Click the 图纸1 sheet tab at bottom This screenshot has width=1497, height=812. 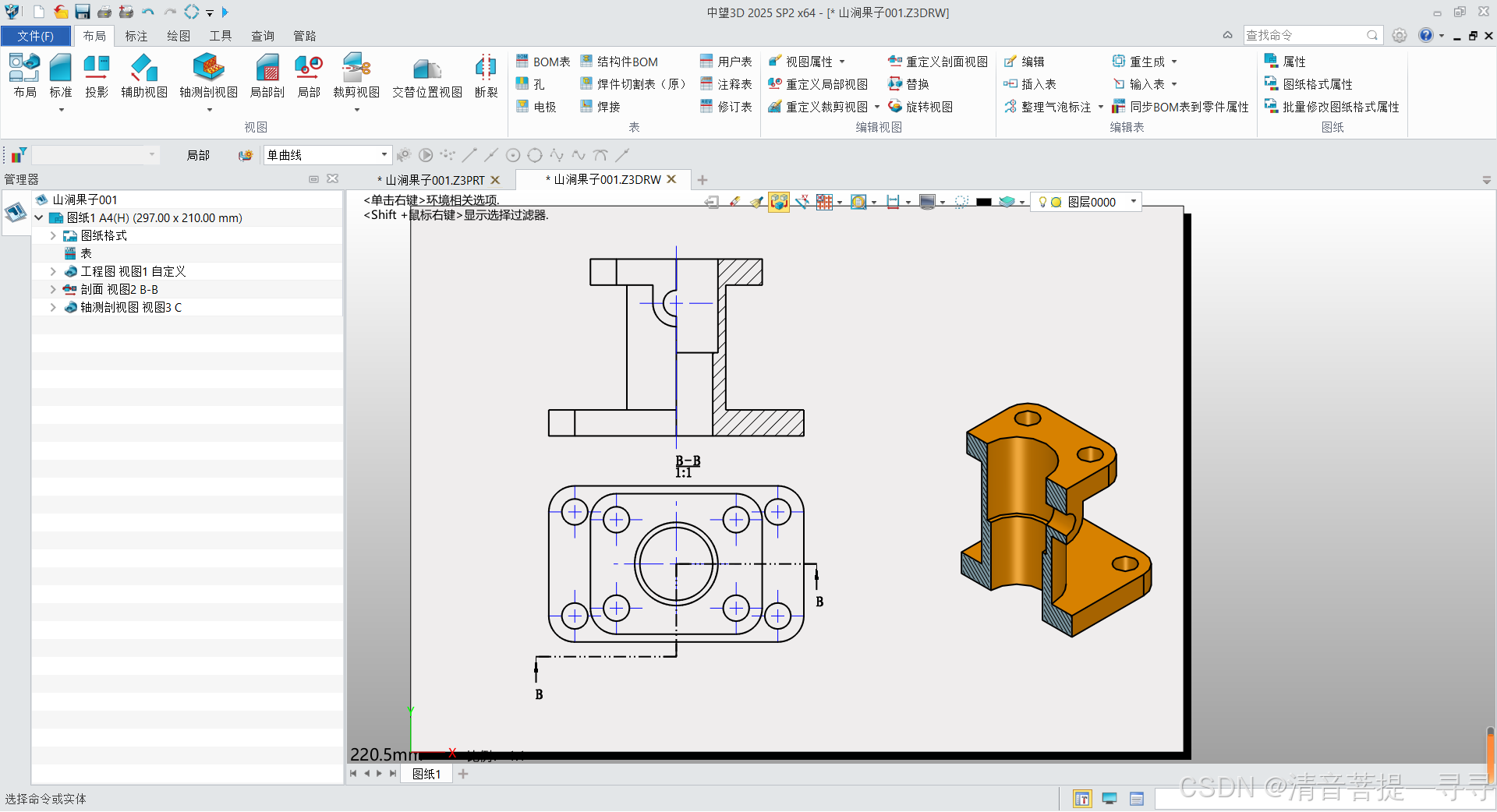click(426, 774)
